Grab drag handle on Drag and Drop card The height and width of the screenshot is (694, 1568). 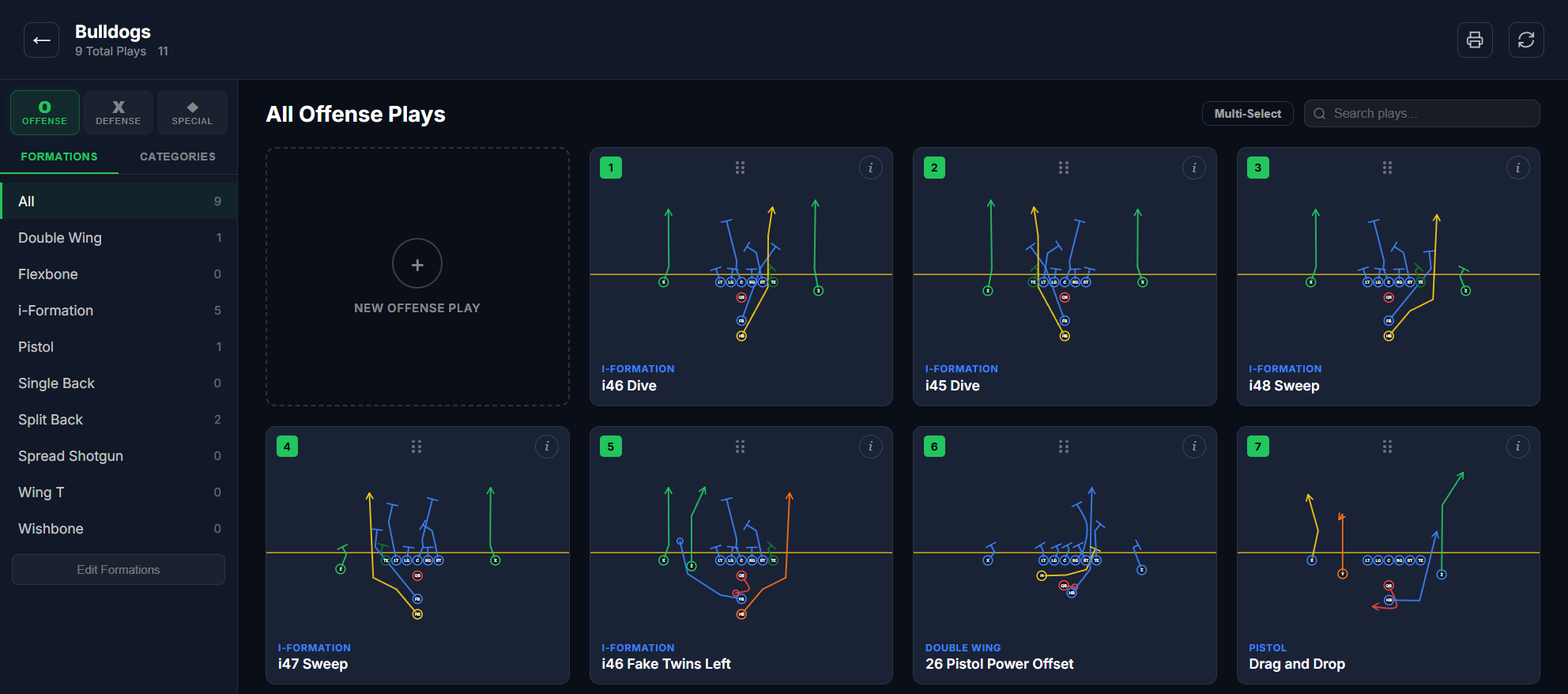1387,447
